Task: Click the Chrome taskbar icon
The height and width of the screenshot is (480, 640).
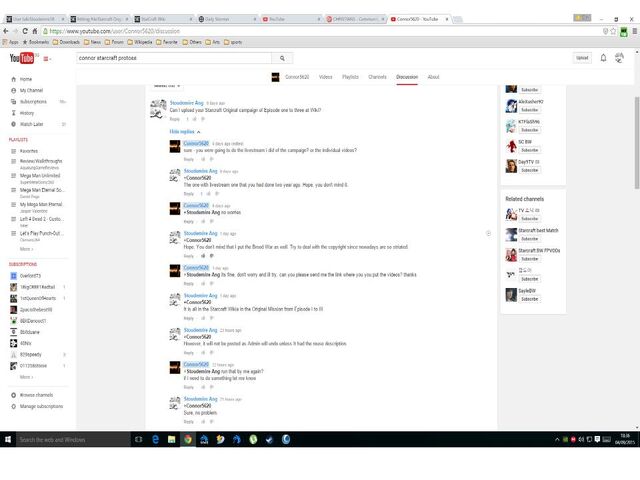Action: click(x=188, y=439)
